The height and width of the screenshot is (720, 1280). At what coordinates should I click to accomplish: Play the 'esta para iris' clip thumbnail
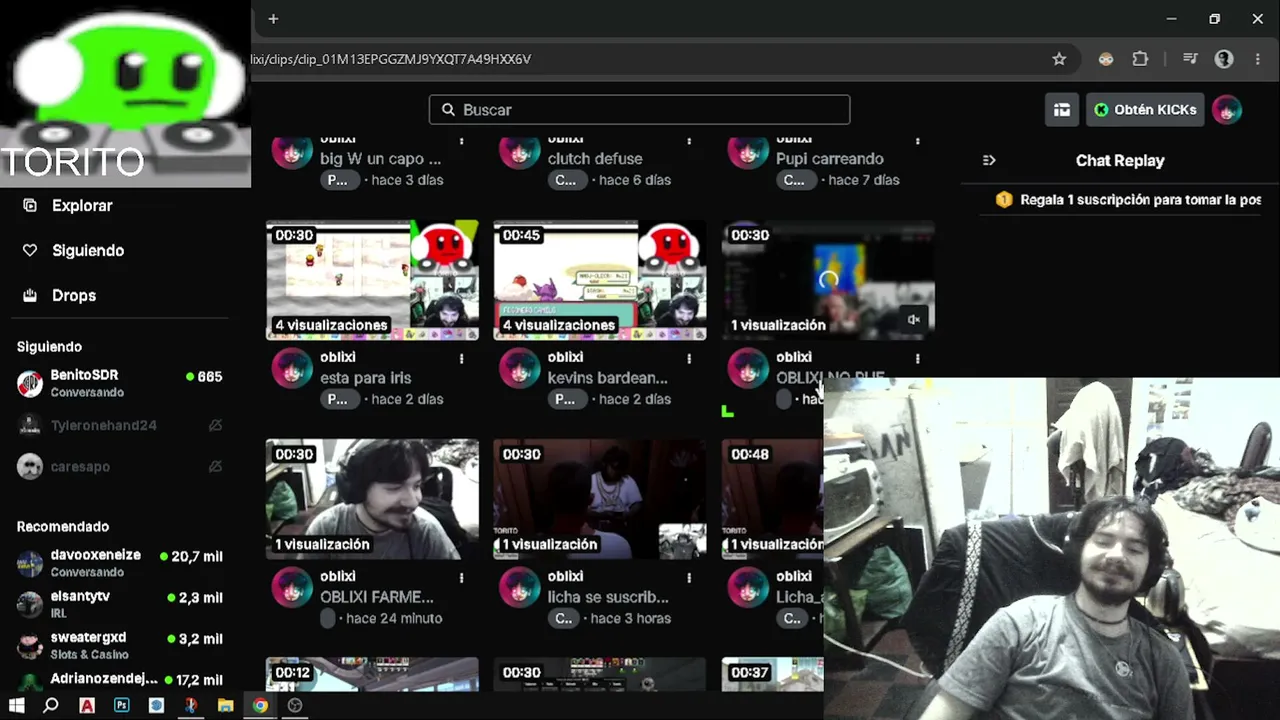[372, 280]
